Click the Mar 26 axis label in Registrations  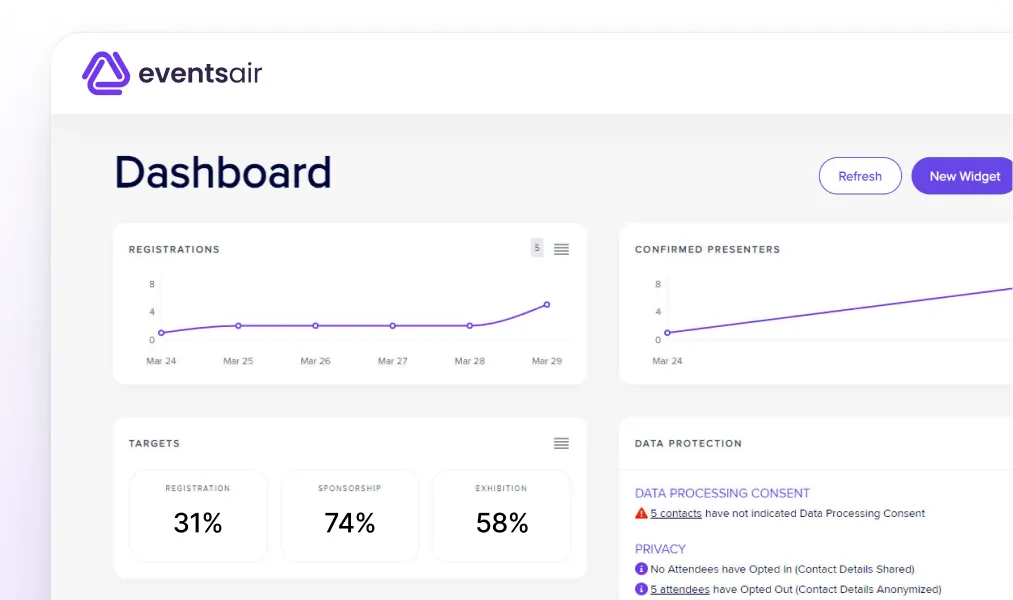[x=315, y=361]
